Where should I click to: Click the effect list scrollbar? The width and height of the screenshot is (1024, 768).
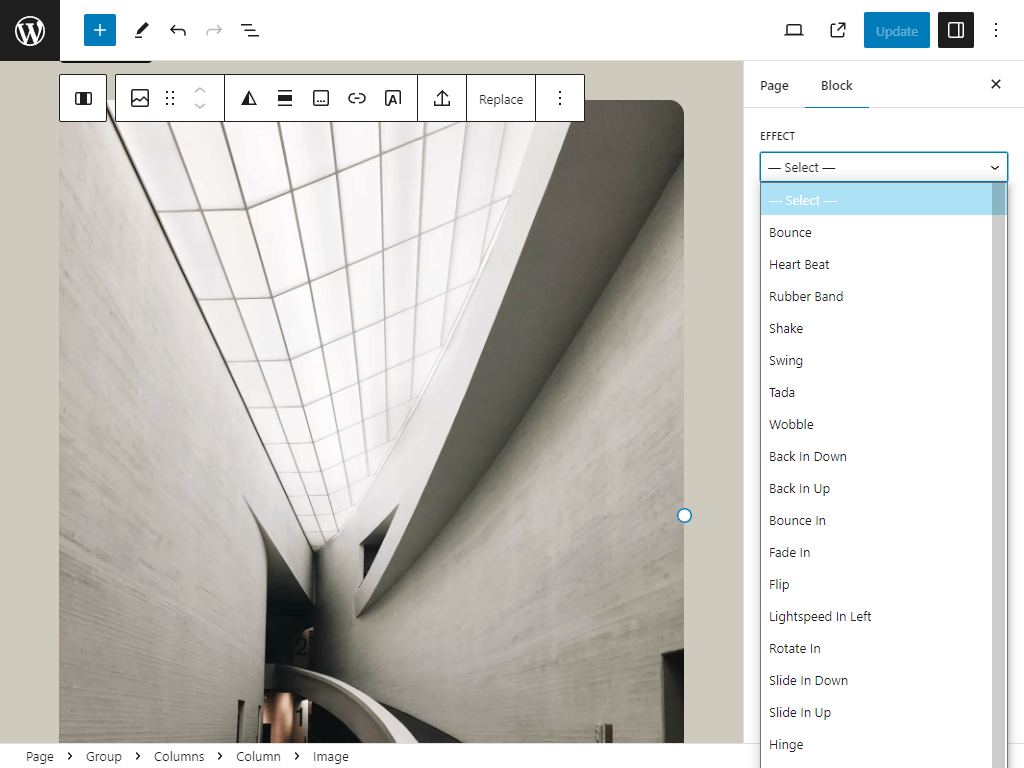[x=999, y=475]
